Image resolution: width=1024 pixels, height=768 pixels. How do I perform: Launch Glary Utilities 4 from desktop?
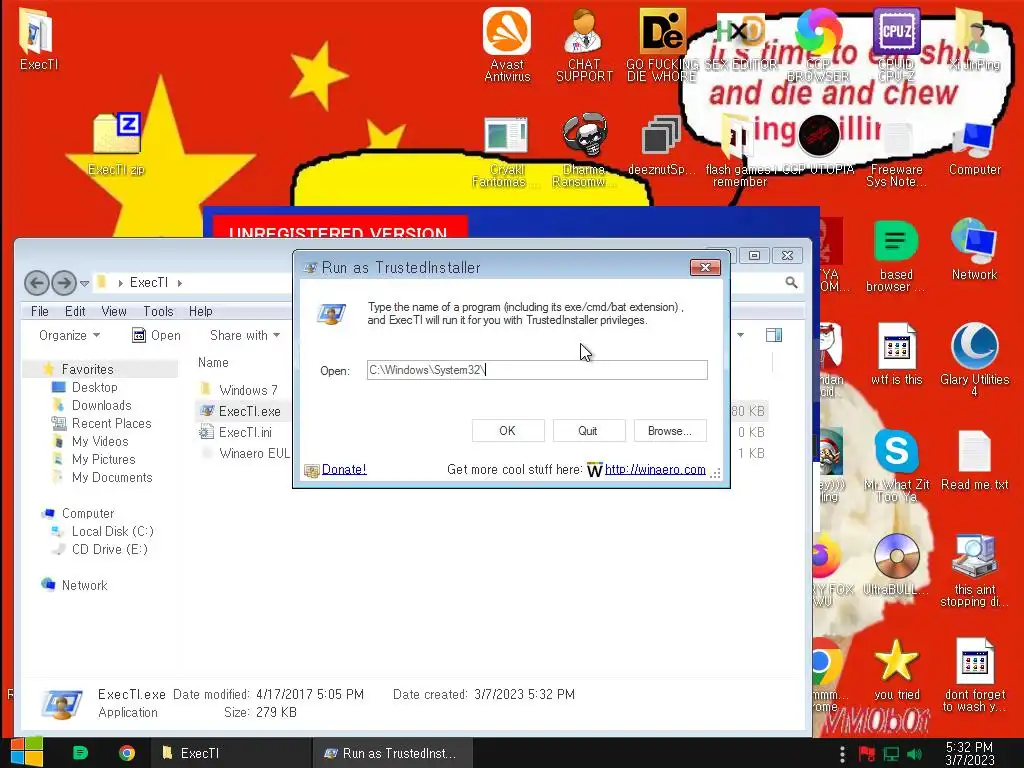tap(974, 359)
